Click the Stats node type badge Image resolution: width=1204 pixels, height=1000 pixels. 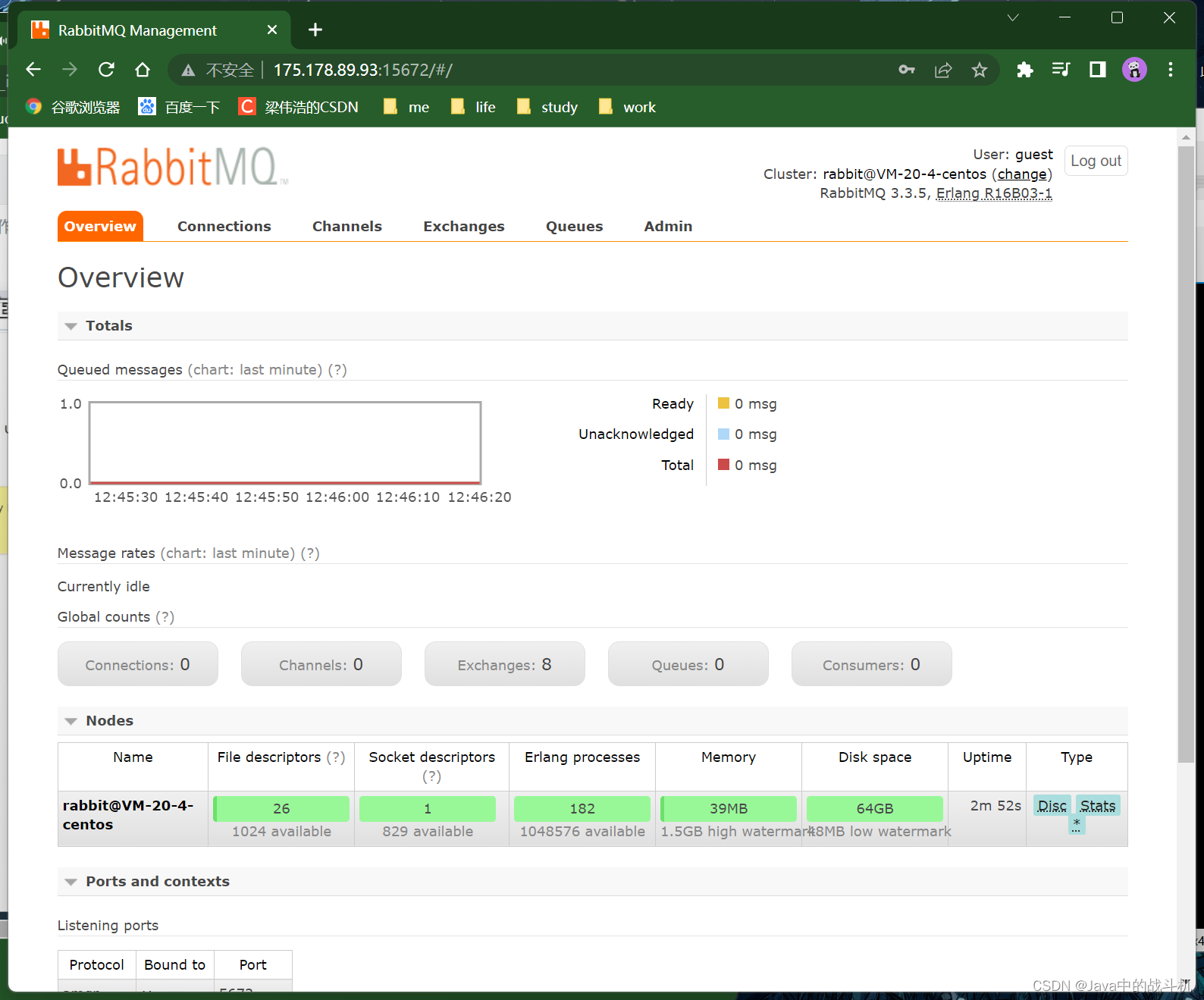[1098, 805]
